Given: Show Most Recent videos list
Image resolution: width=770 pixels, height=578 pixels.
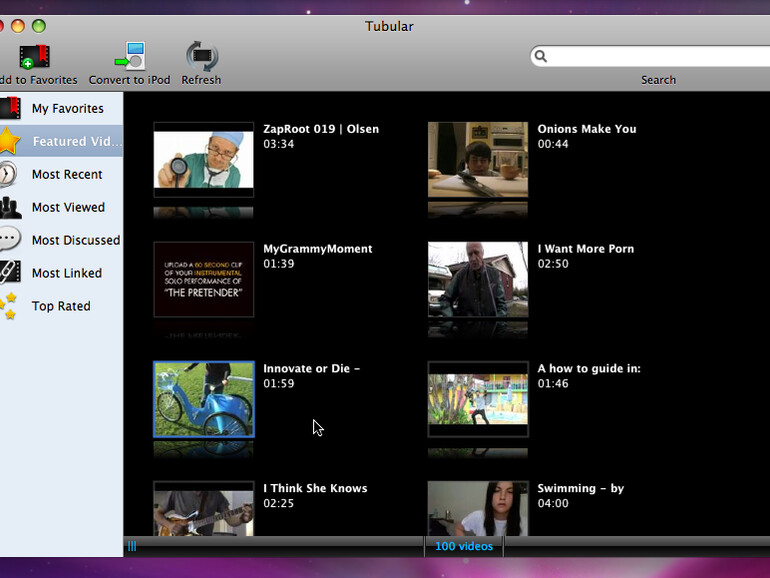Looking at the screenshot, I should tap(61, 174).
